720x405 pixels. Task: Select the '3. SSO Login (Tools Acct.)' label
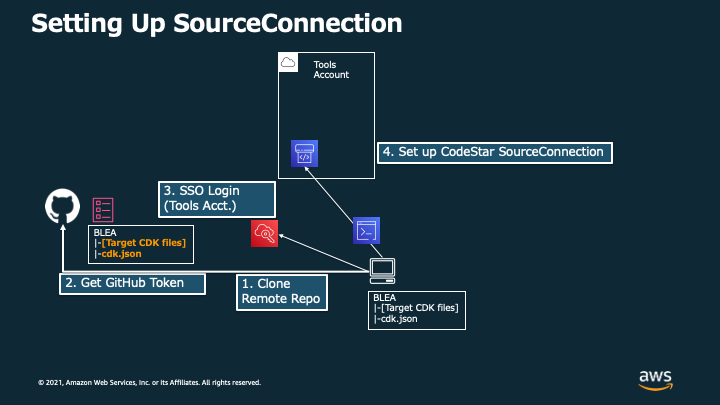click(x=217, y=199)
